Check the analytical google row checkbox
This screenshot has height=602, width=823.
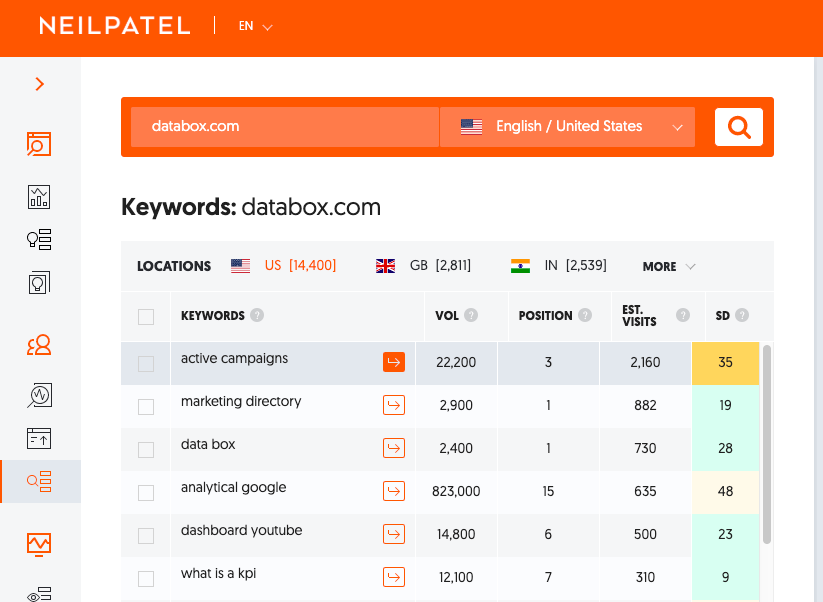pos(146,493)
